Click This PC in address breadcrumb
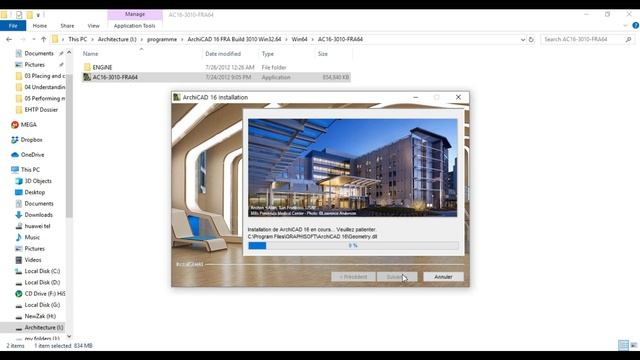This screenshot has width=640, height=360. 78,39
